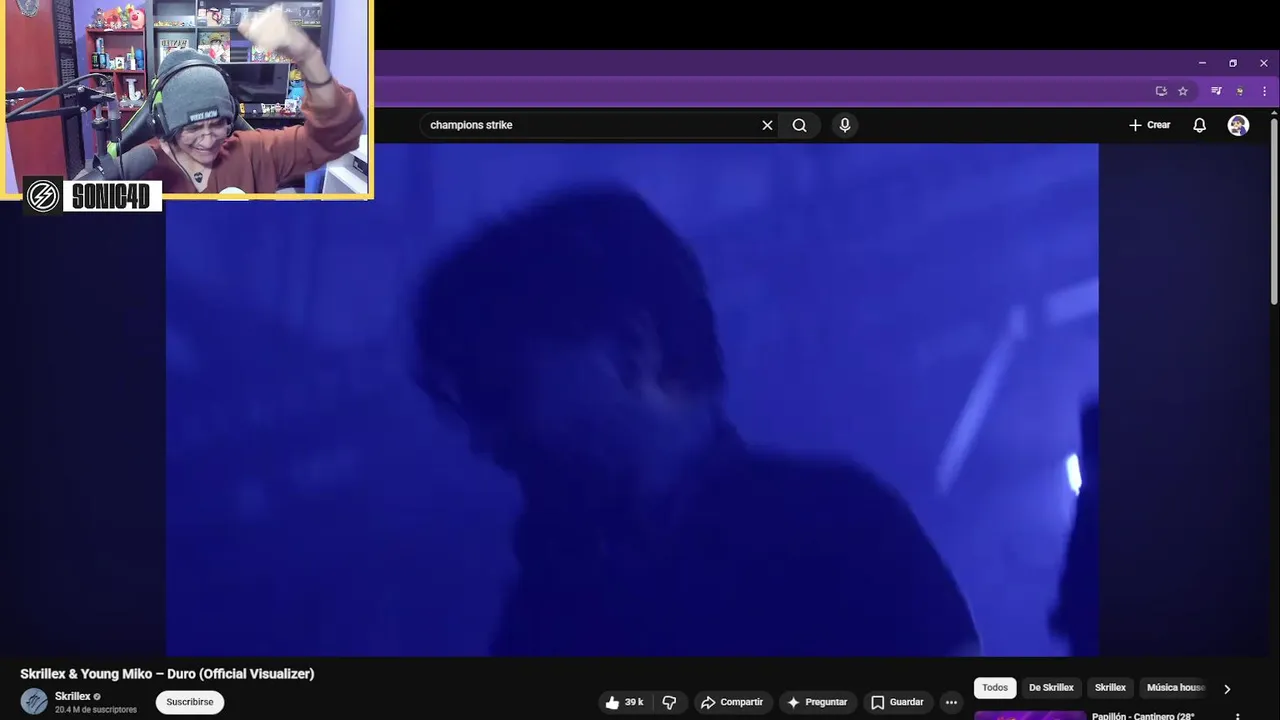Viewport: 1280px width, 720px height.
Task: Open the browser media controls icon
Action: tap(1216, 91)
